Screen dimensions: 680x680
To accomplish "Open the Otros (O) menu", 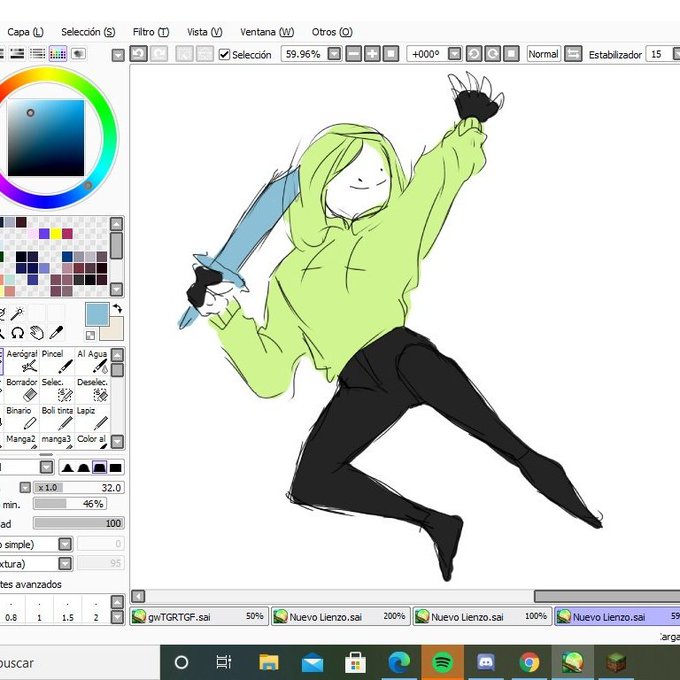I will [x=332, y=32].
